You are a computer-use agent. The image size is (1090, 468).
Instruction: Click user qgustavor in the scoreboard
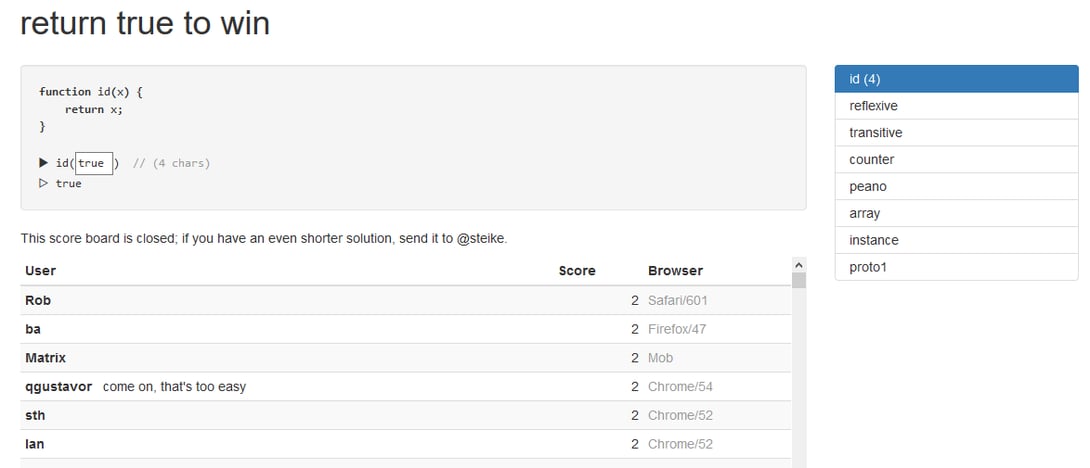(58, 387)
